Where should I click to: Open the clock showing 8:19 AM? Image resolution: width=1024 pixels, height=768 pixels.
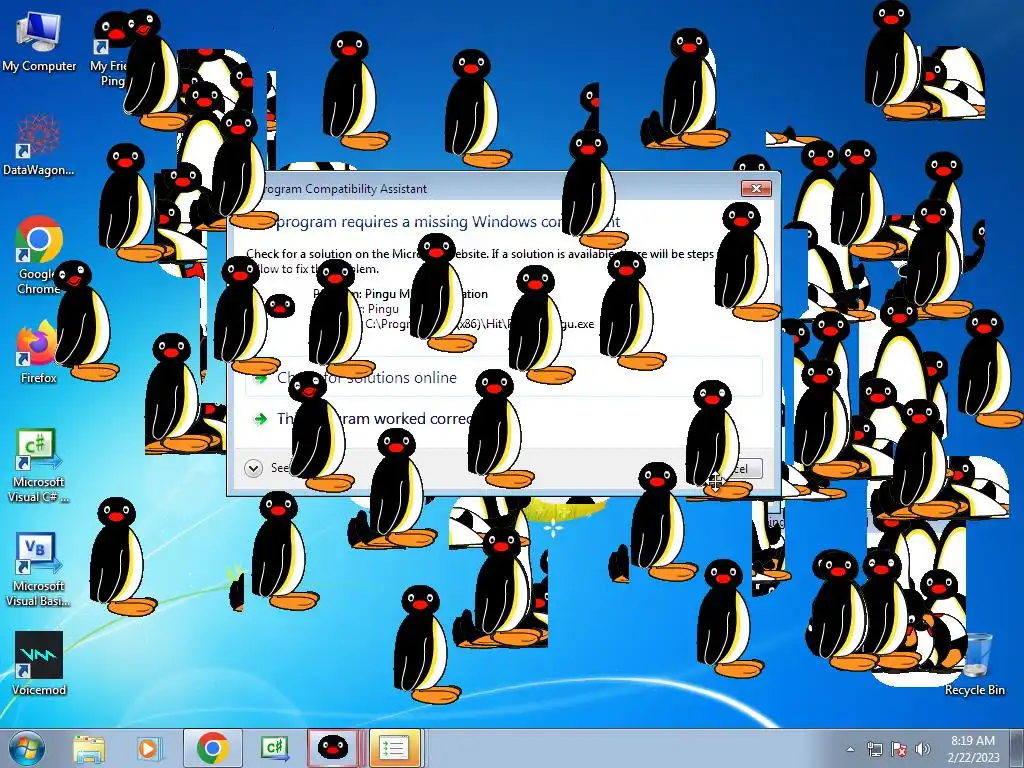tap(973, 748)
